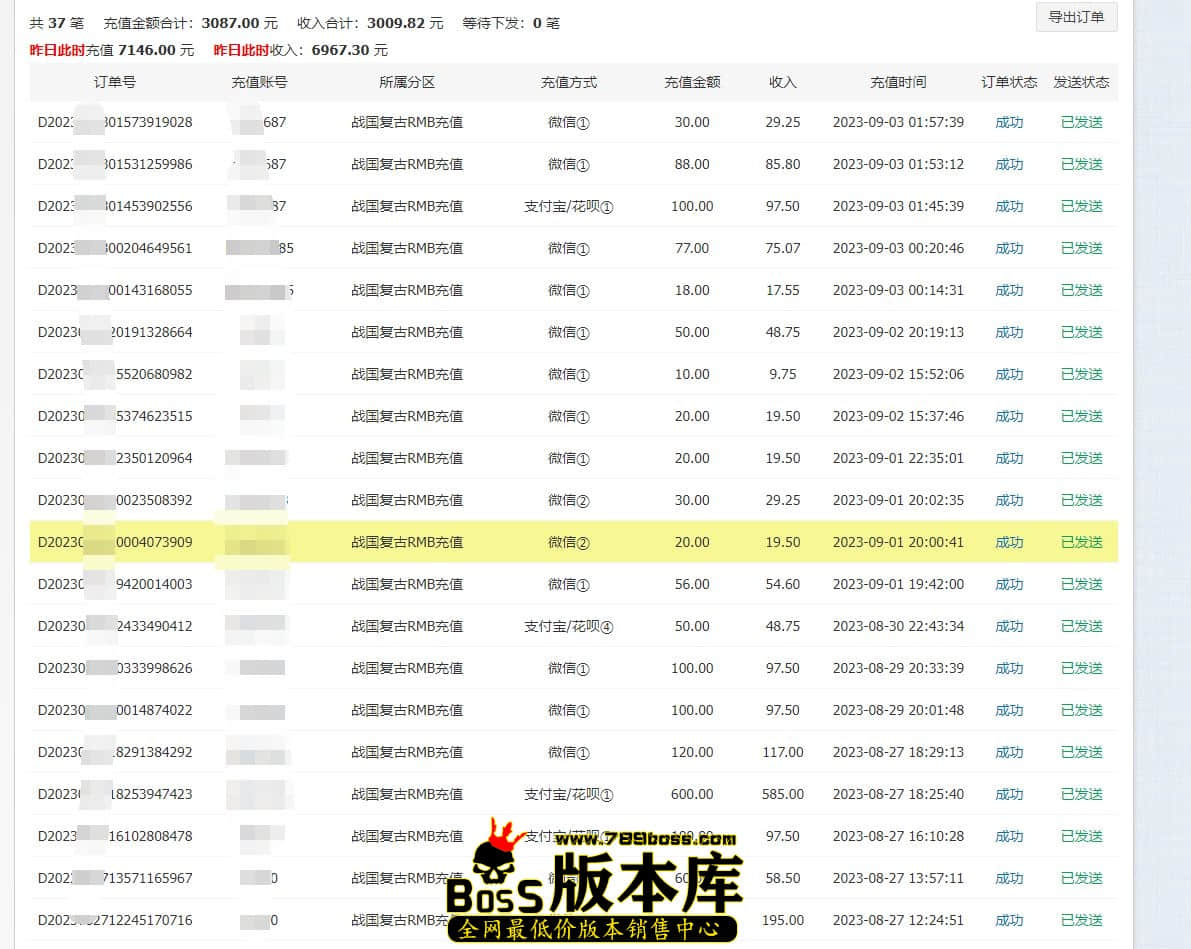Select order number ending in 301573919028
The height and width of the screenshot is (949, 1191).
click(115, 122)
